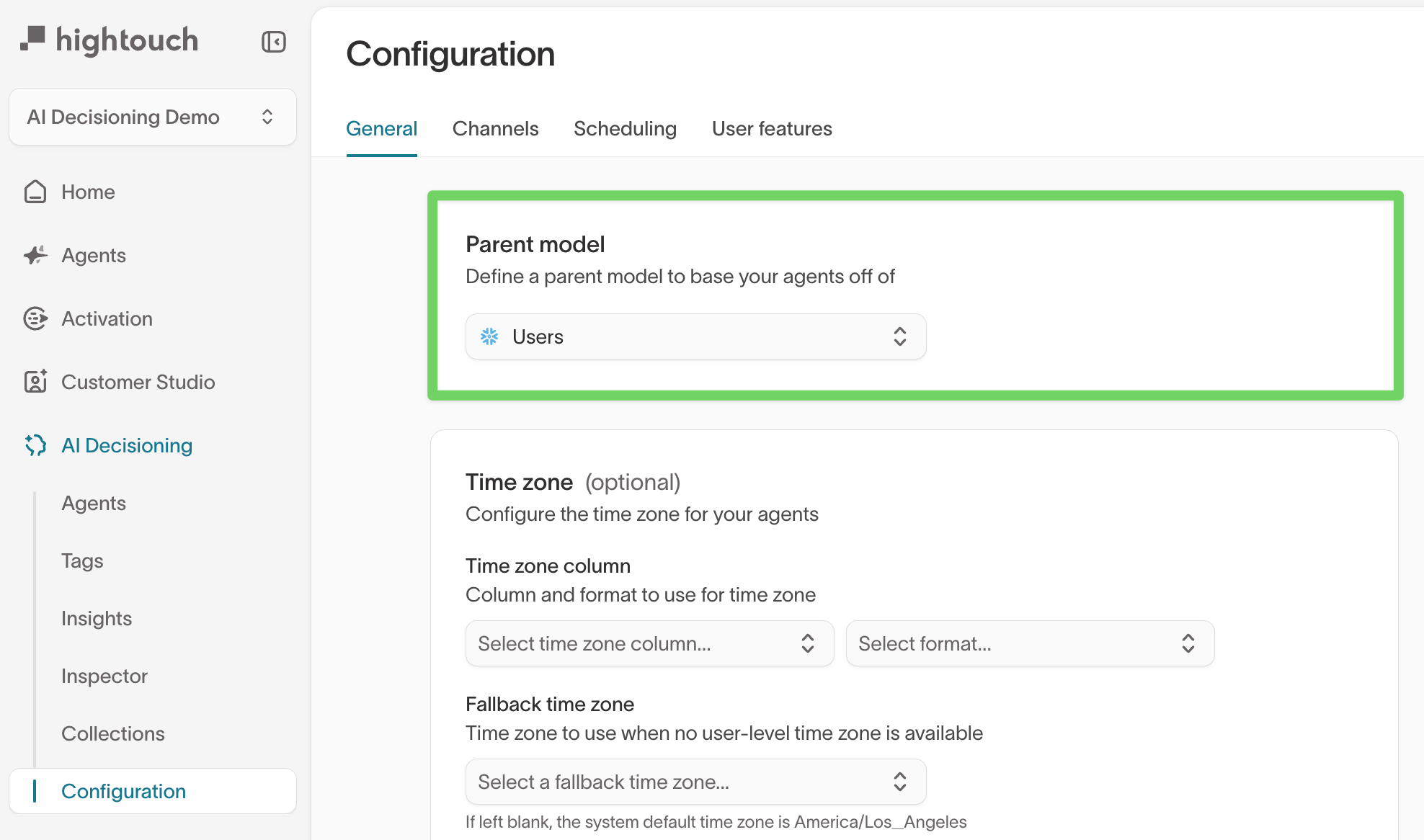Click the Activation icon in the sidebar
The height and width of the screenshot is (840, 1424).
(35, 318)
